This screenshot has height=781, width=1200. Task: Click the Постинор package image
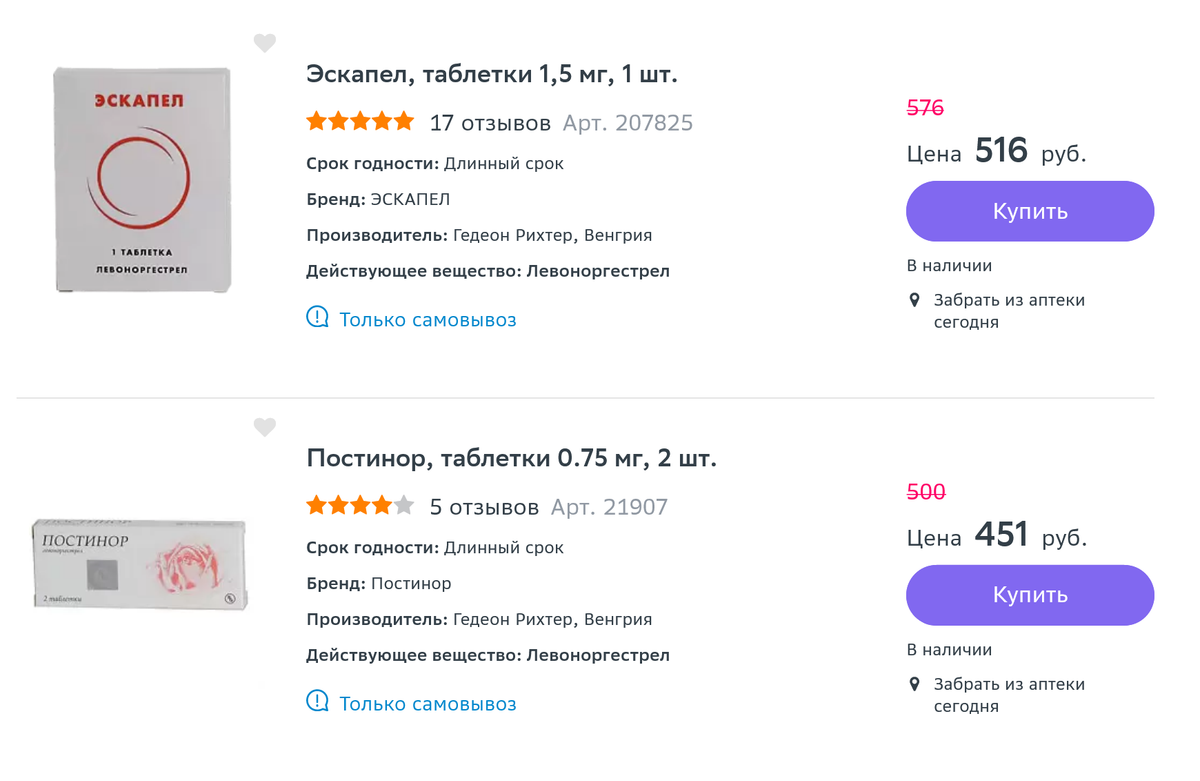[140, 564]
